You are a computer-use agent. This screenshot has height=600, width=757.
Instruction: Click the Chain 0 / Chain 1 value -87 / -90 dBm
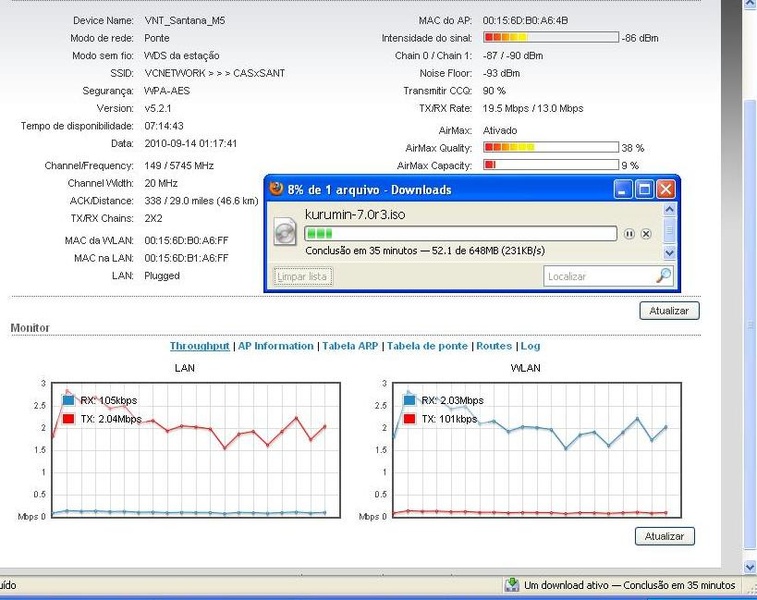513,56
